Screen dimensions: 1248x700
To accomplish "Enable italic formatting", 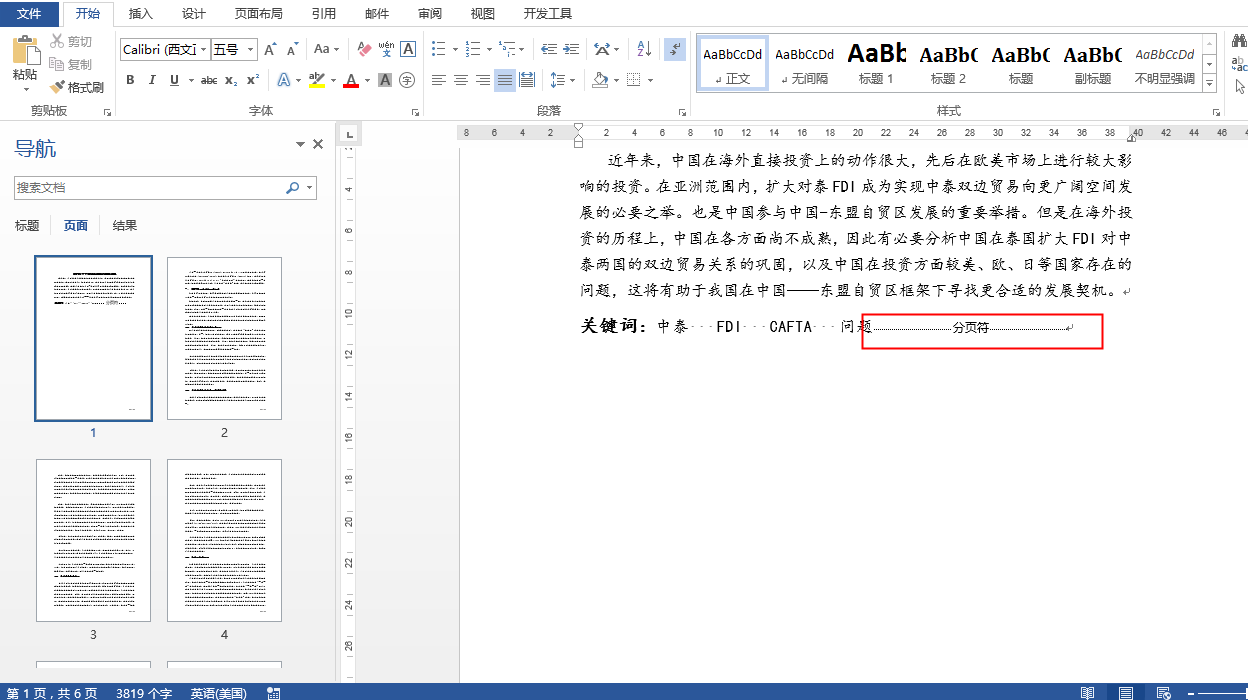I will [150, 79].
